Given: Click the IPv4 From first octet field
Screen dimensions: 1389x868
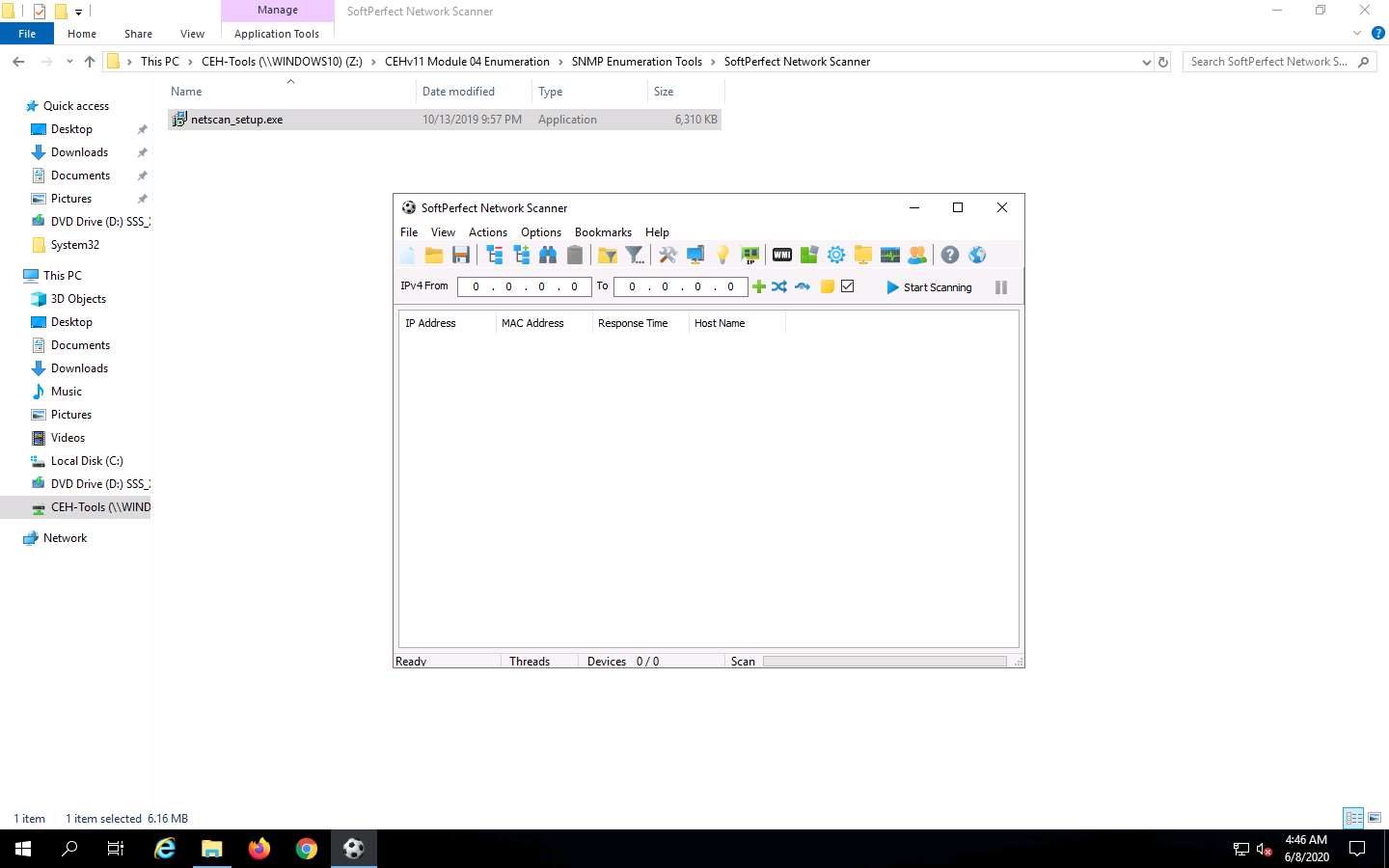Looking at the screenshot, I should tap(476, 286).
